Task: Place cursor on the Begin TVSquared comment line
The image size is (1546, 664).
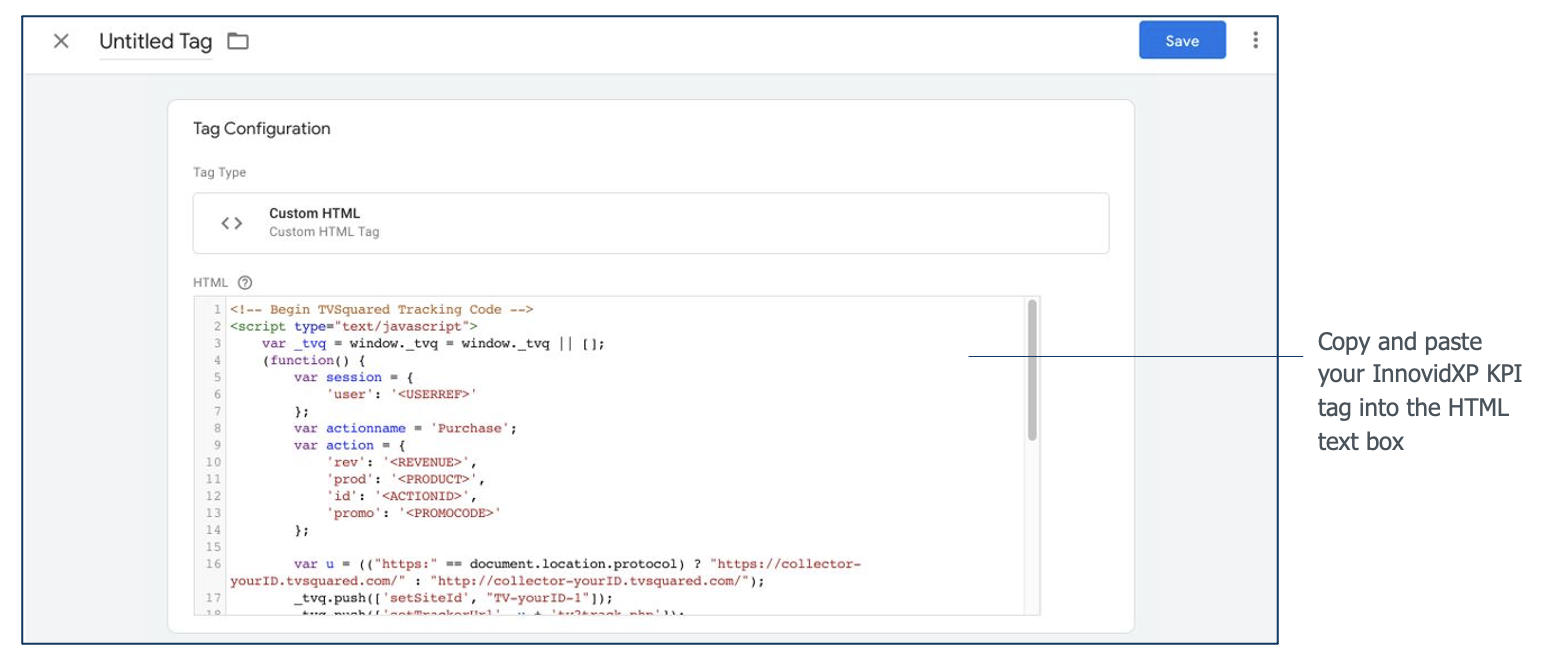Action: click(x=381, y=309)
